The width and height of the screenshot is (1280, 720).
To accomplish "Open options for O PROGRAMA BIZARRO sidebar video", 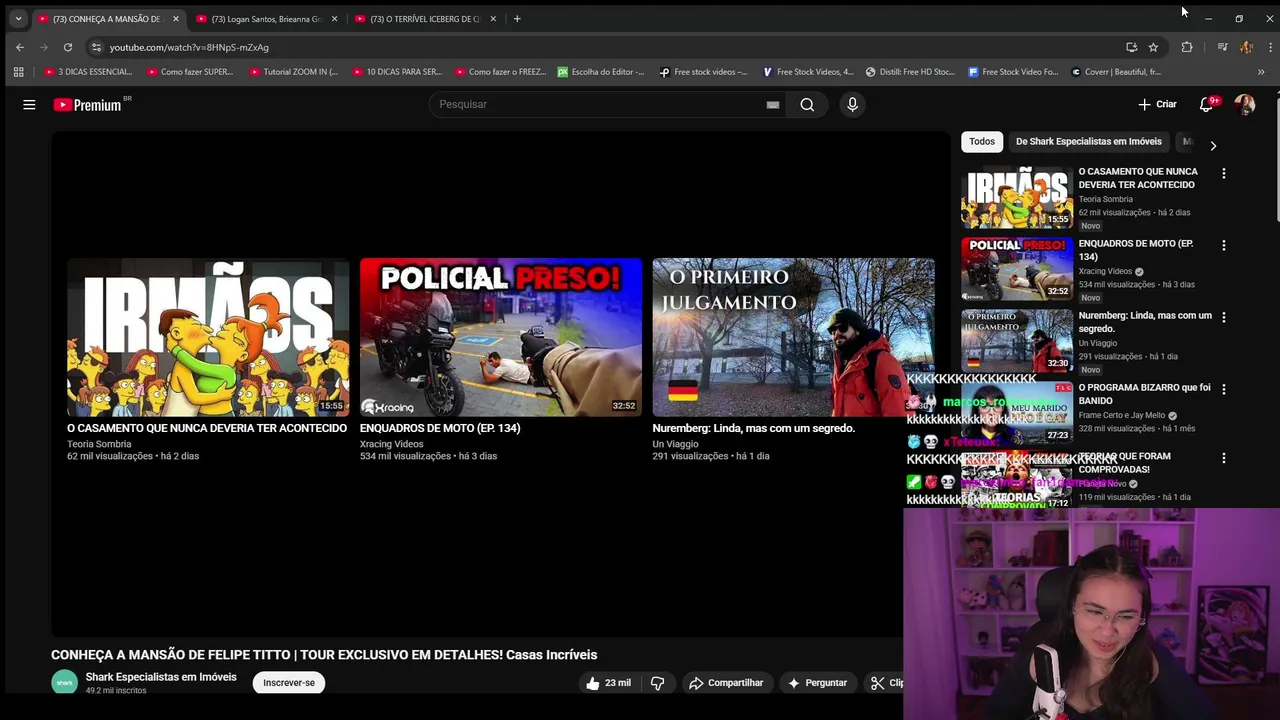I will pos(1223,389).
